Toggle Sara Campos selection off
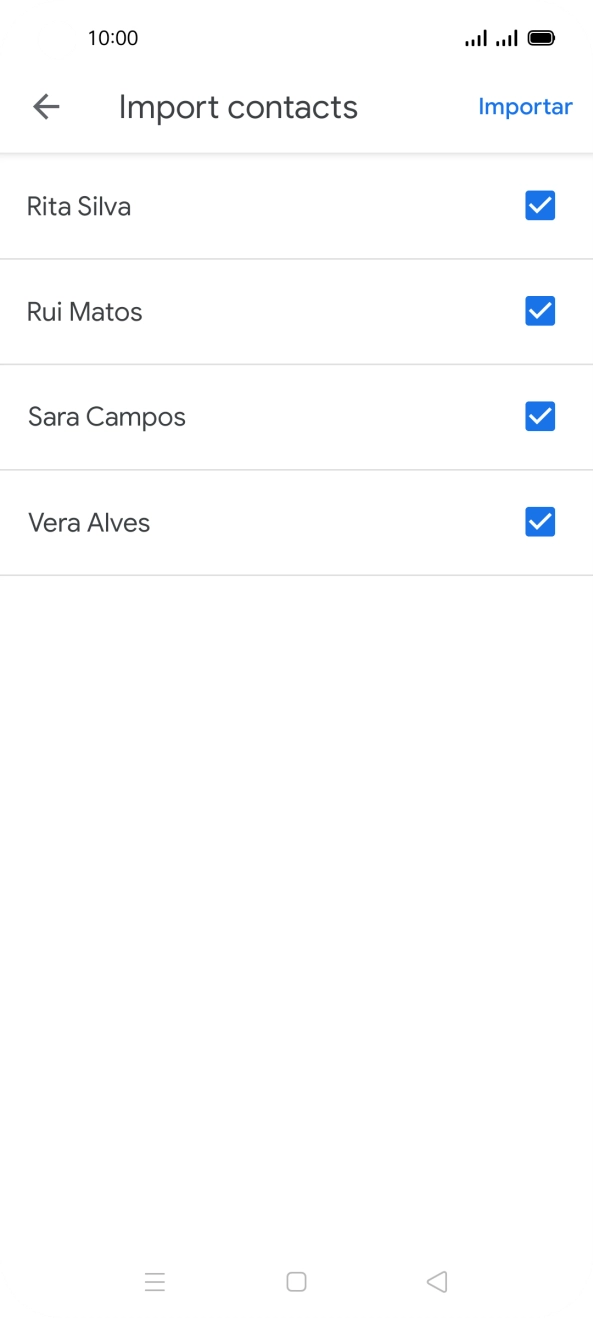The height and width of the screenshot is (1318, 593). coord(539,416)
